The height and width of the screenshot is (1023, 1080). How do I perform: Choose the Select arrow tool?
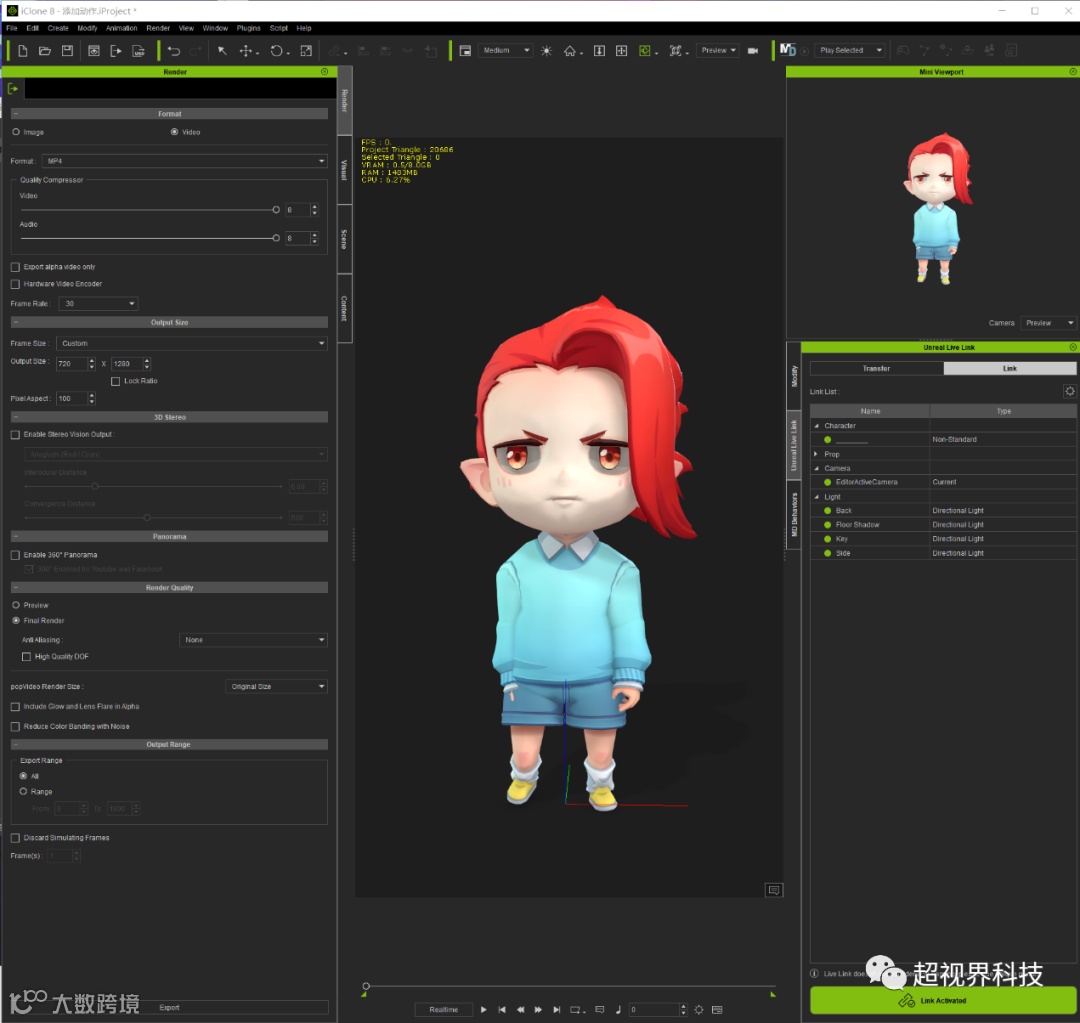click(222, 51)
